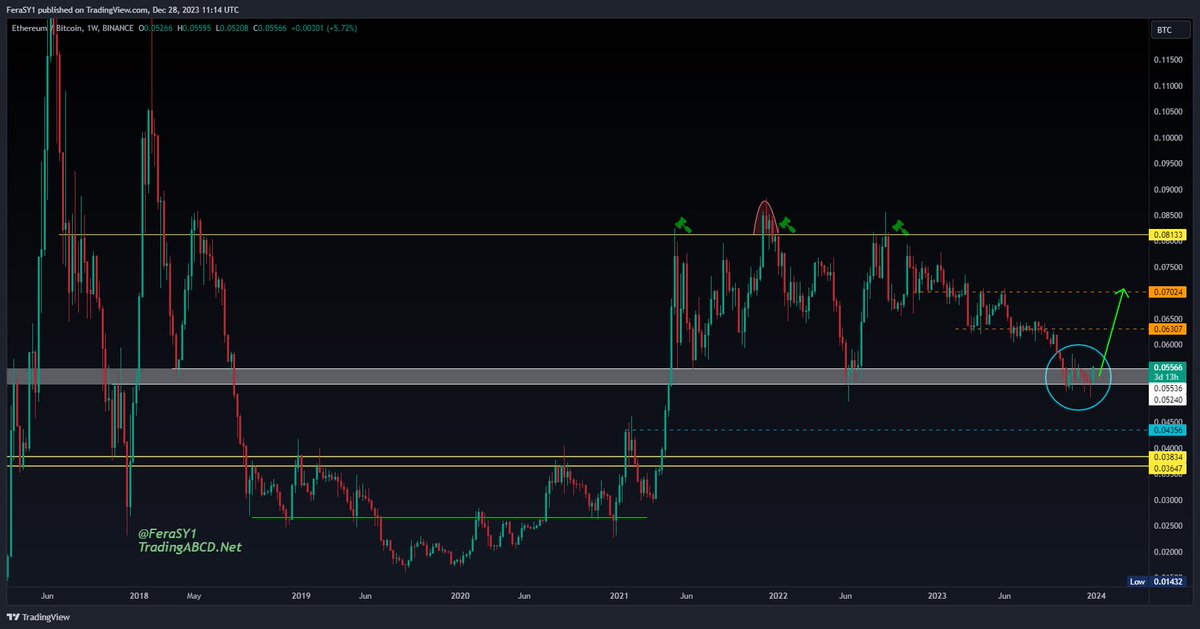Click the 0.02500 price scale tick
Viewport: 1200px width, 629px height.
[1169, 526]
